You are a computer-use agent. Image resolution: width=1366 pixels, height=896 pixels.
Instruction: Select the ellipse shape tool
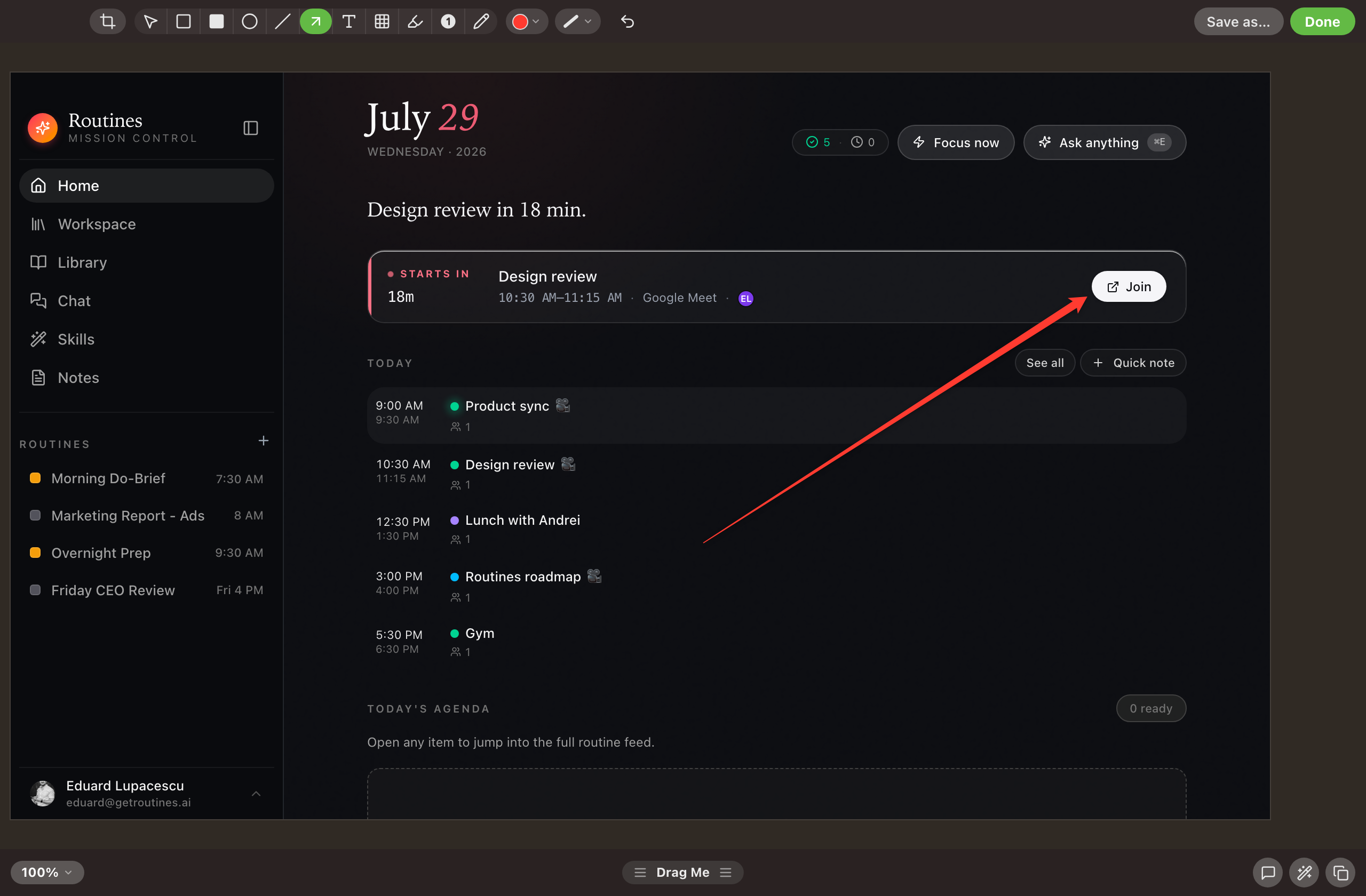point(250,22)
